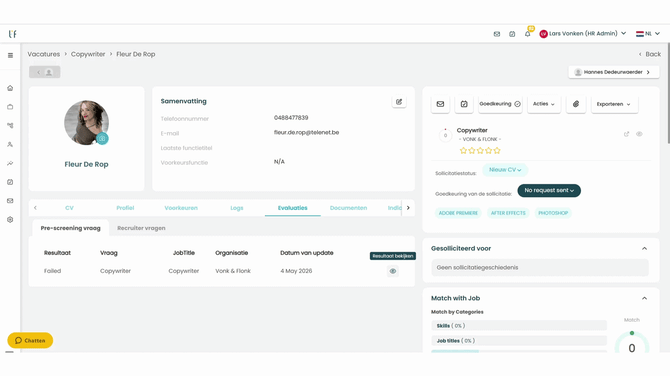
Task: Open the Exporteren dropdown
Action: (614, 104)
